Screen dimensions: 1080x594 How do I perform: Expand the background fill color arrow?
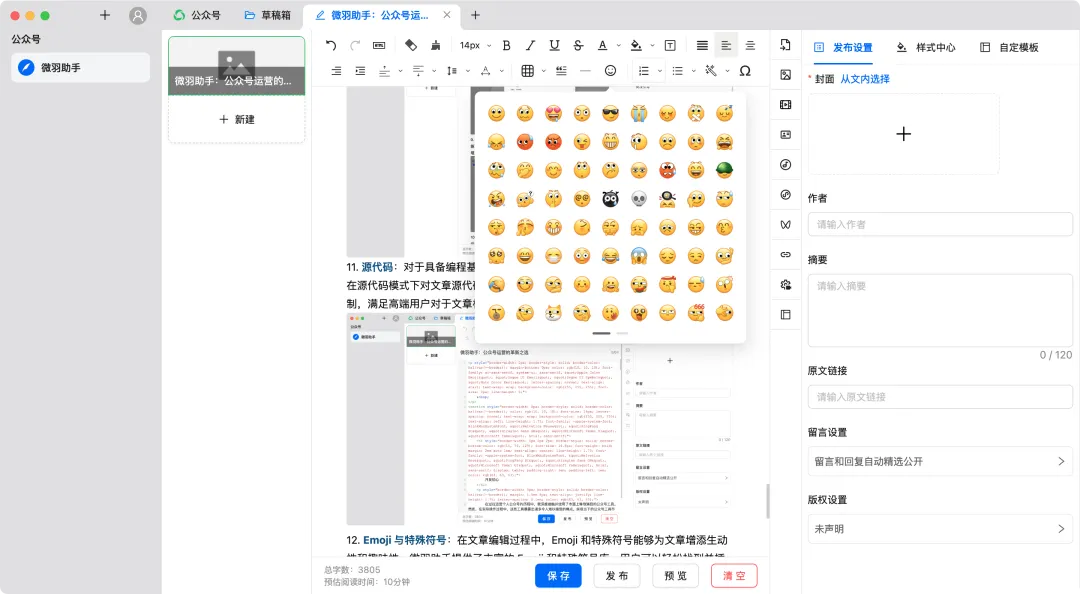[x=652, y=45]
